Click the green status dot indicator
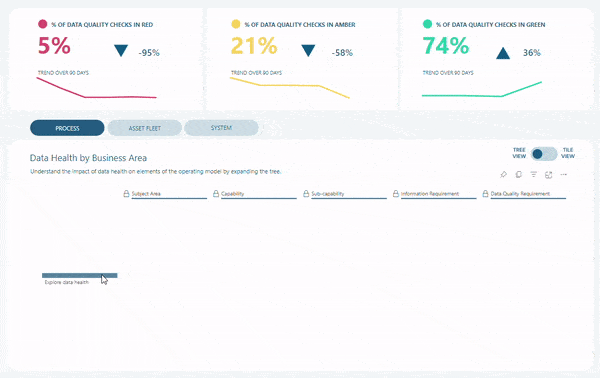Image resolution: width=600 pixels, height=378 pixels. coord(427,24)
